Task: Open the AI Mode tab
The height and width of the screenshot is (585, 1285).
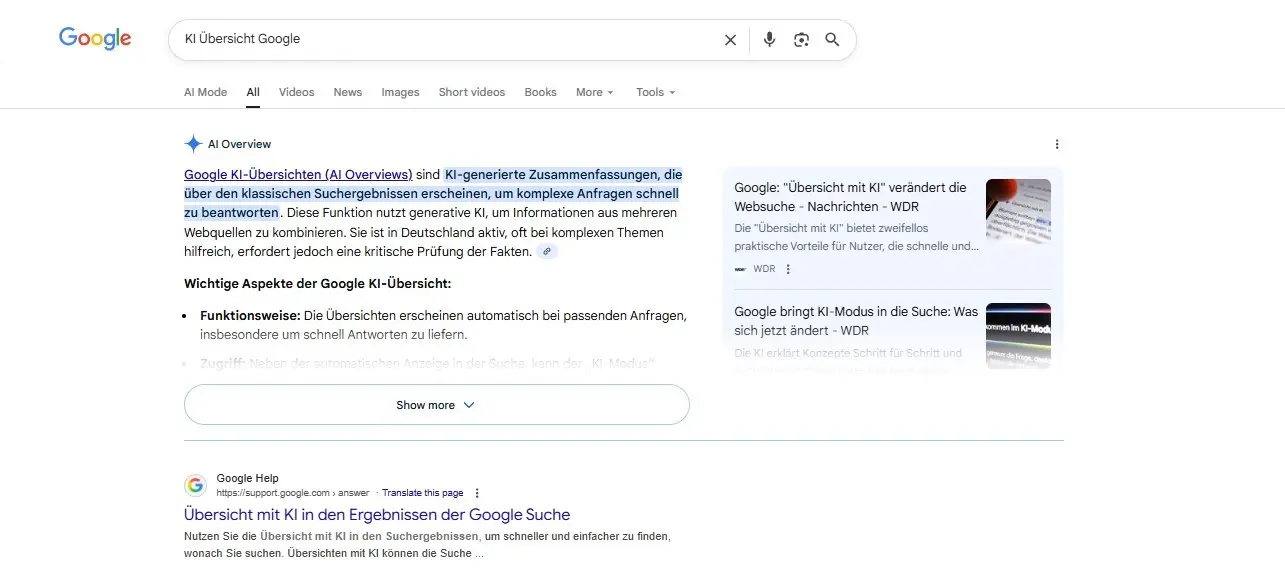Action: tap(205, 91)
